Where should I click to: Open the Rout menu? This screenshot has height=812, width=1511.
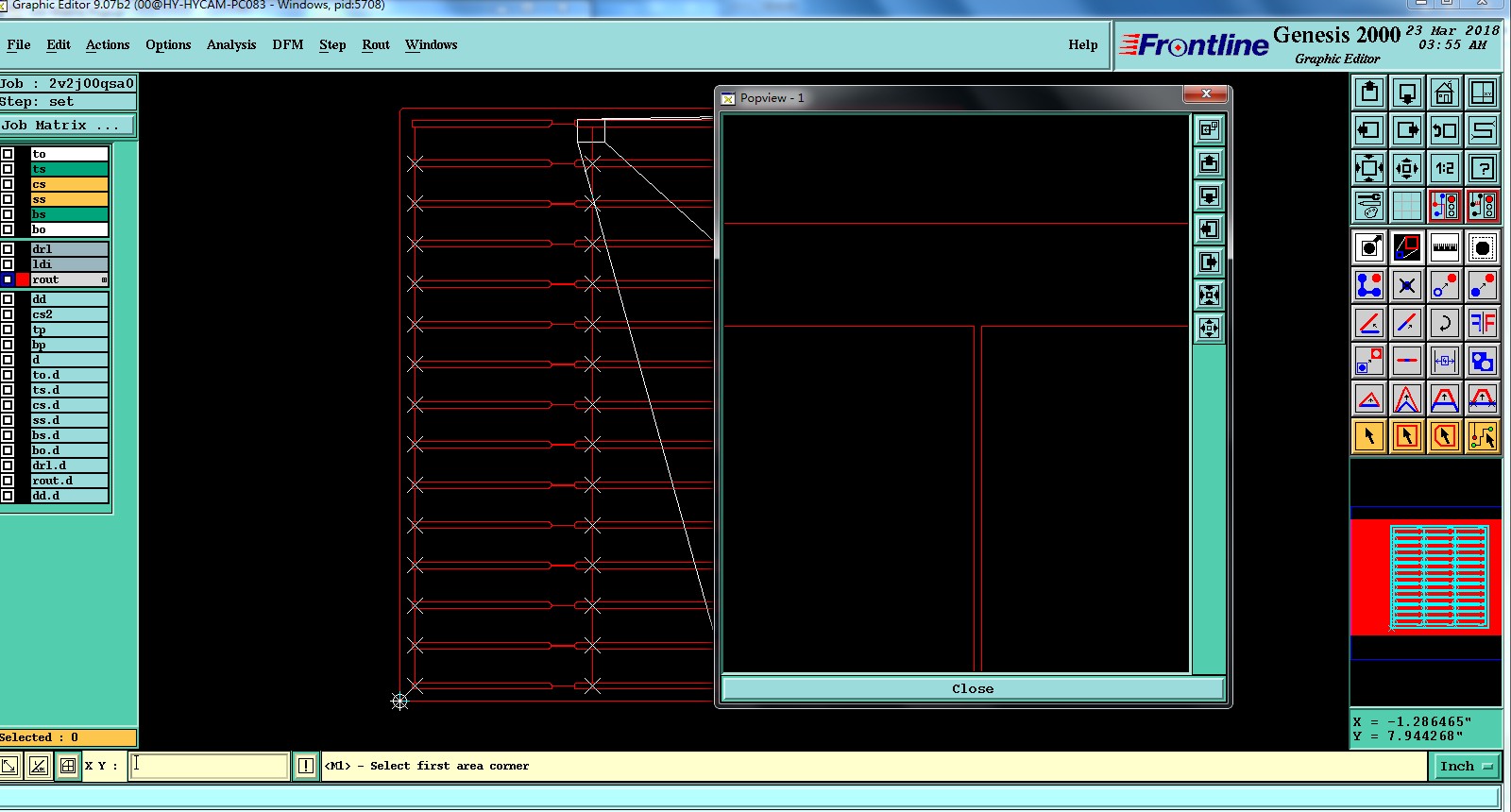[376, 44]
